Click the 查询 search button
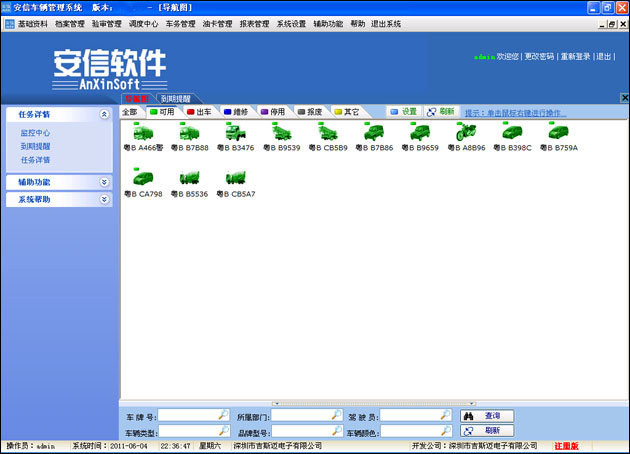The image size is (630, 454). (x=487, y=415)
